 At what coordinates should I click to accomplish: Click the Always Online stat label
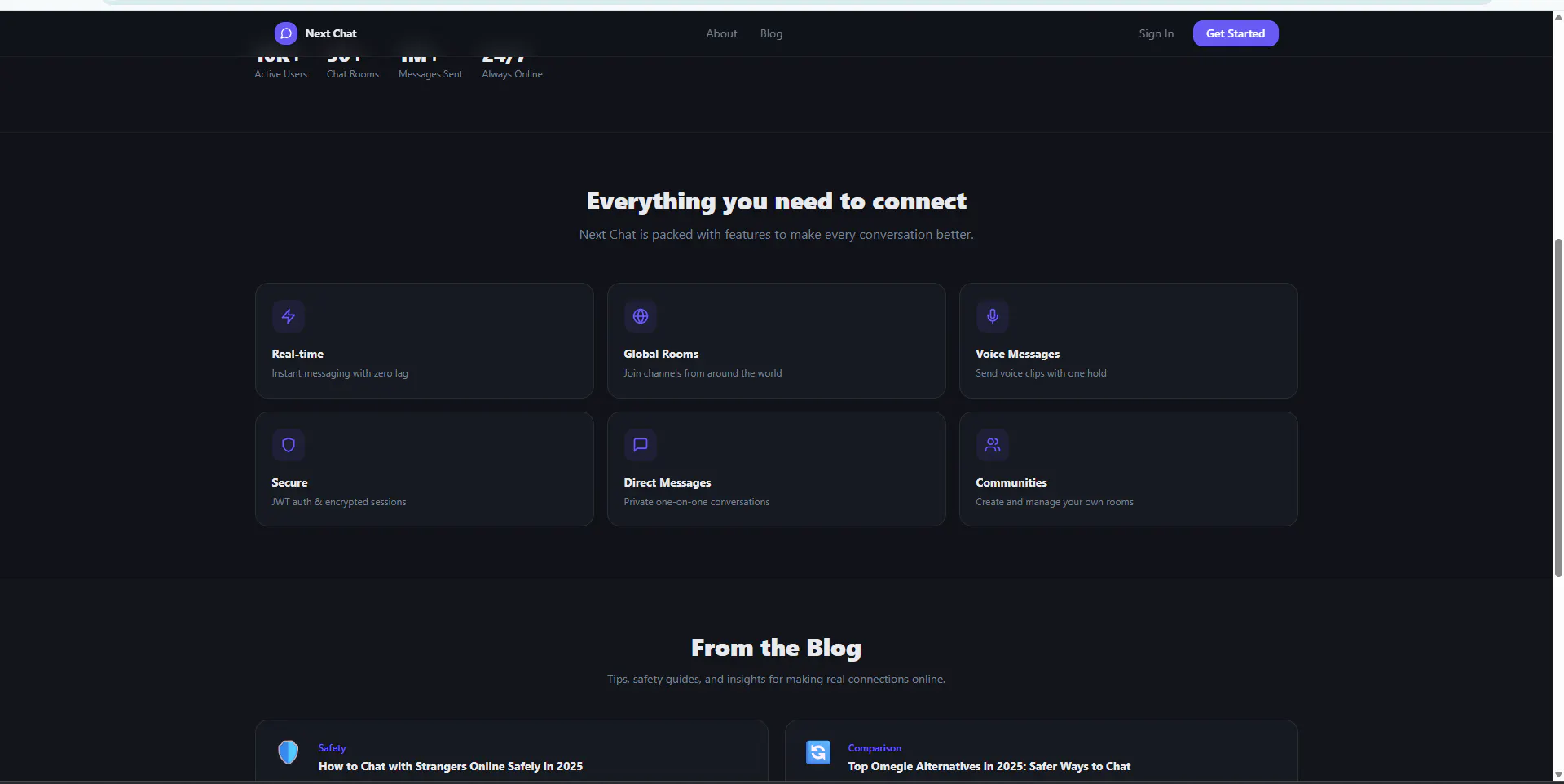(x=512, y=74)
